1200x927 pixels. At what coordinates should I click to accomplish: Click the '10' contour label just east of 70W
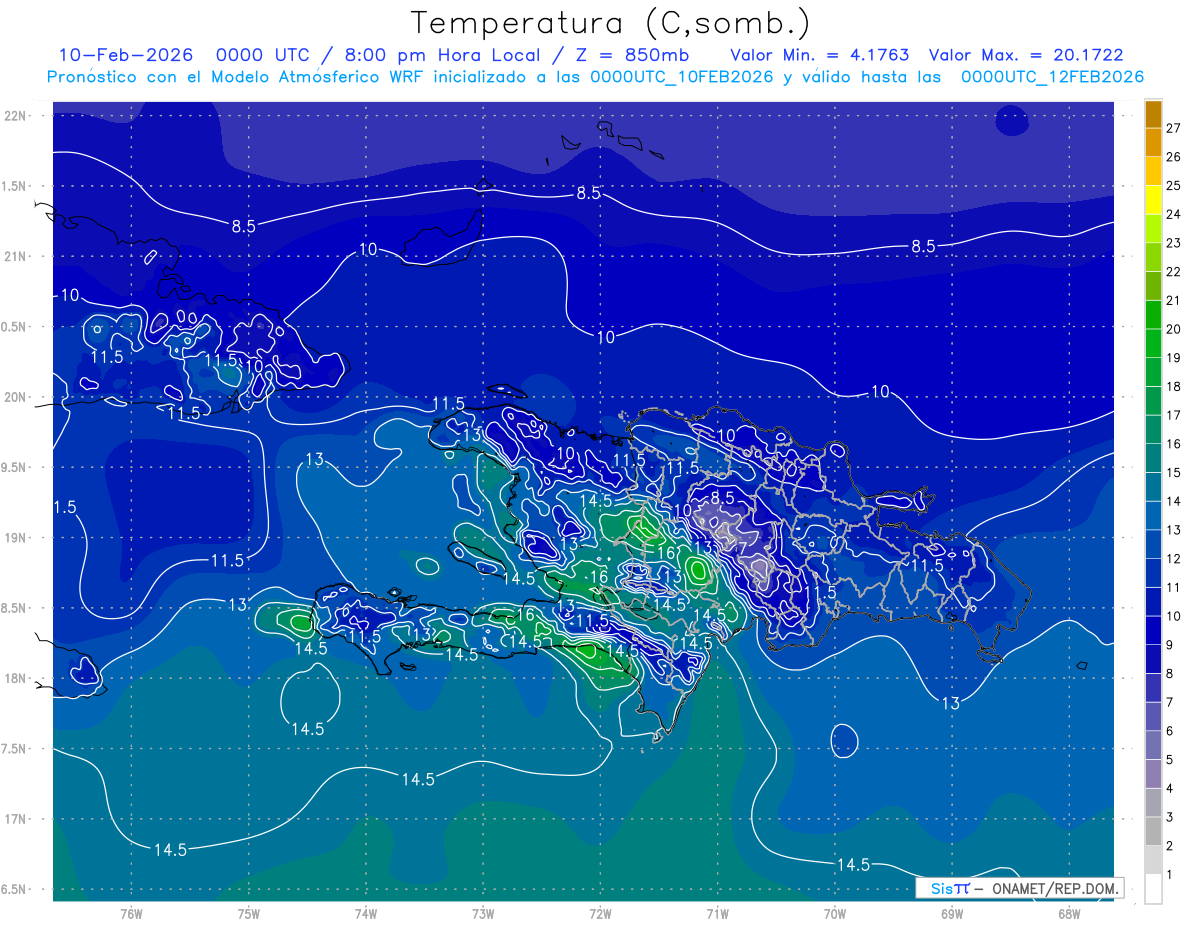click(880, 391)
